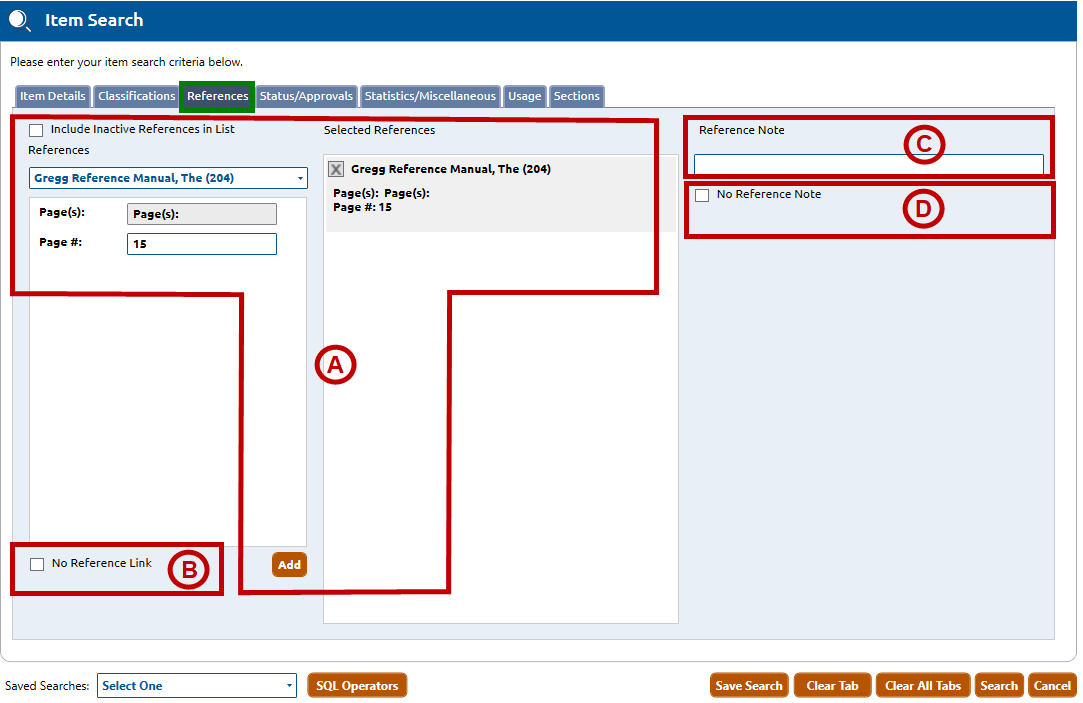Go to the Status/Approvals tab
1083x703 pixels.
pyautogui.click(x=306, y=96)
